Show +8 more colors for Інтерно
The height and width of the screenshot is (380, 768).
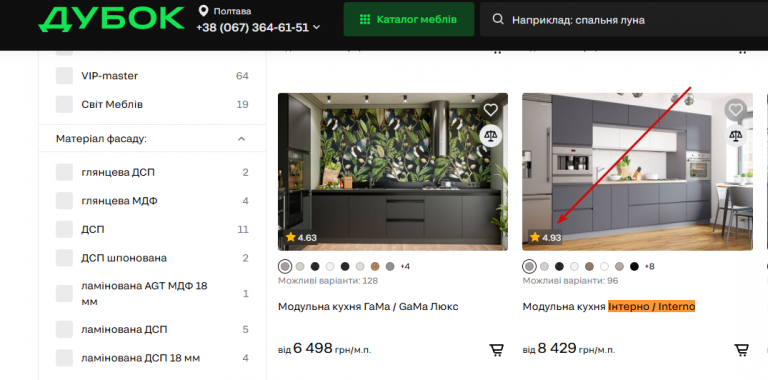[649, 266]
